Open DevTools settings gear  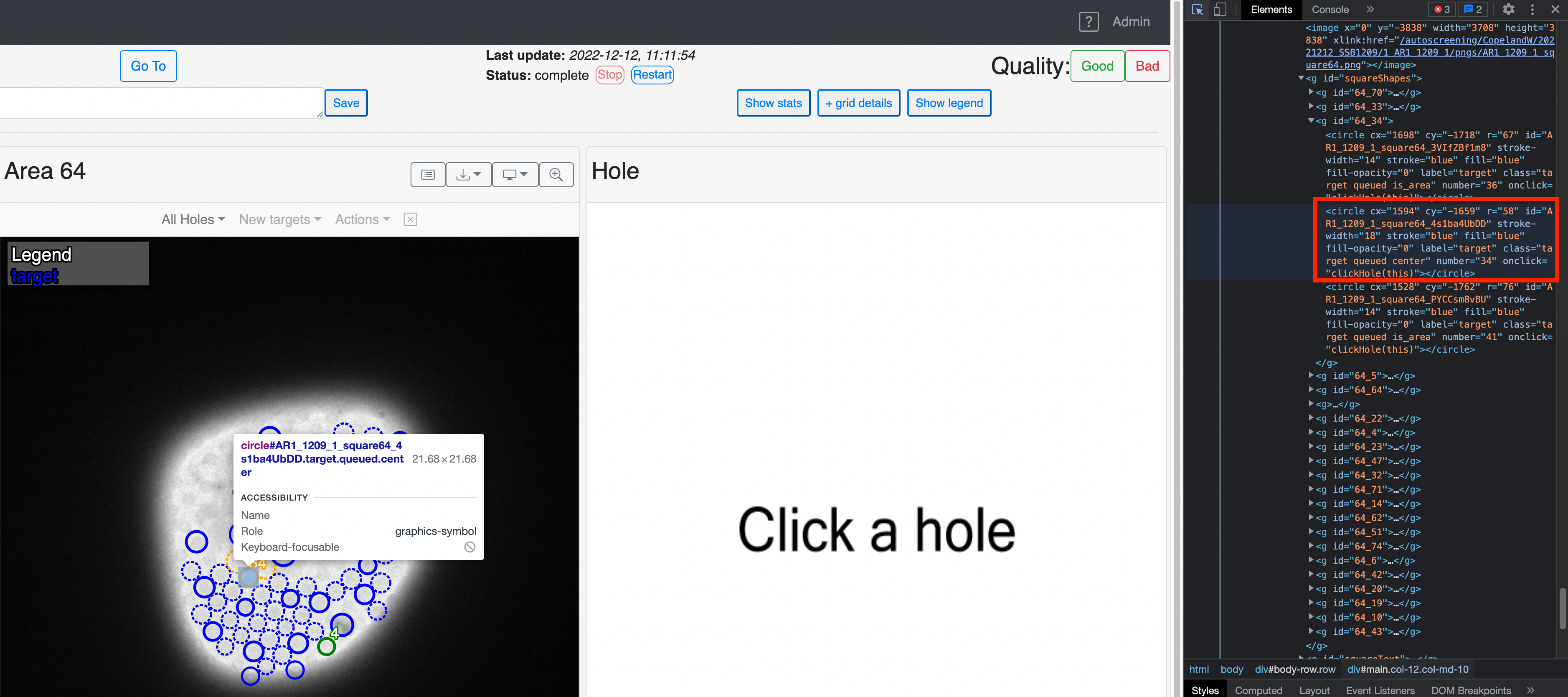(x=1508, y=9)
